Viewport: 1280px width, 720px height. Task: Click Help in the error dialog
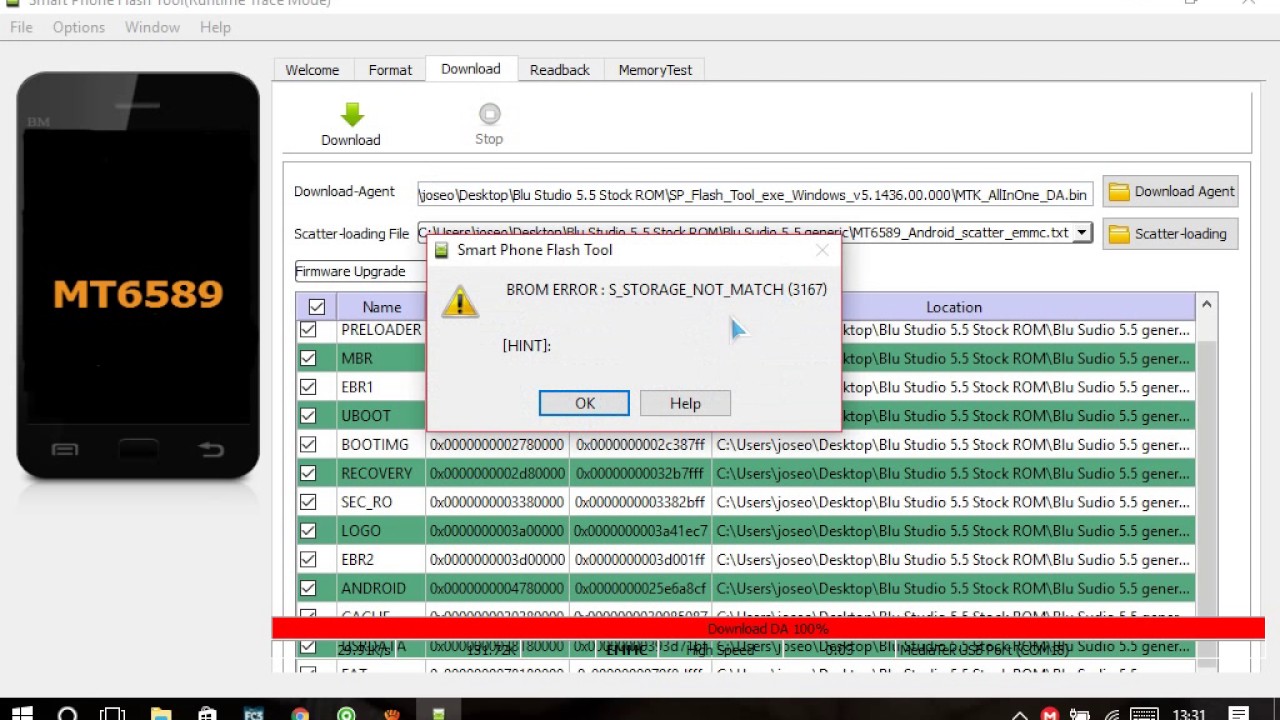coord(685,403)
